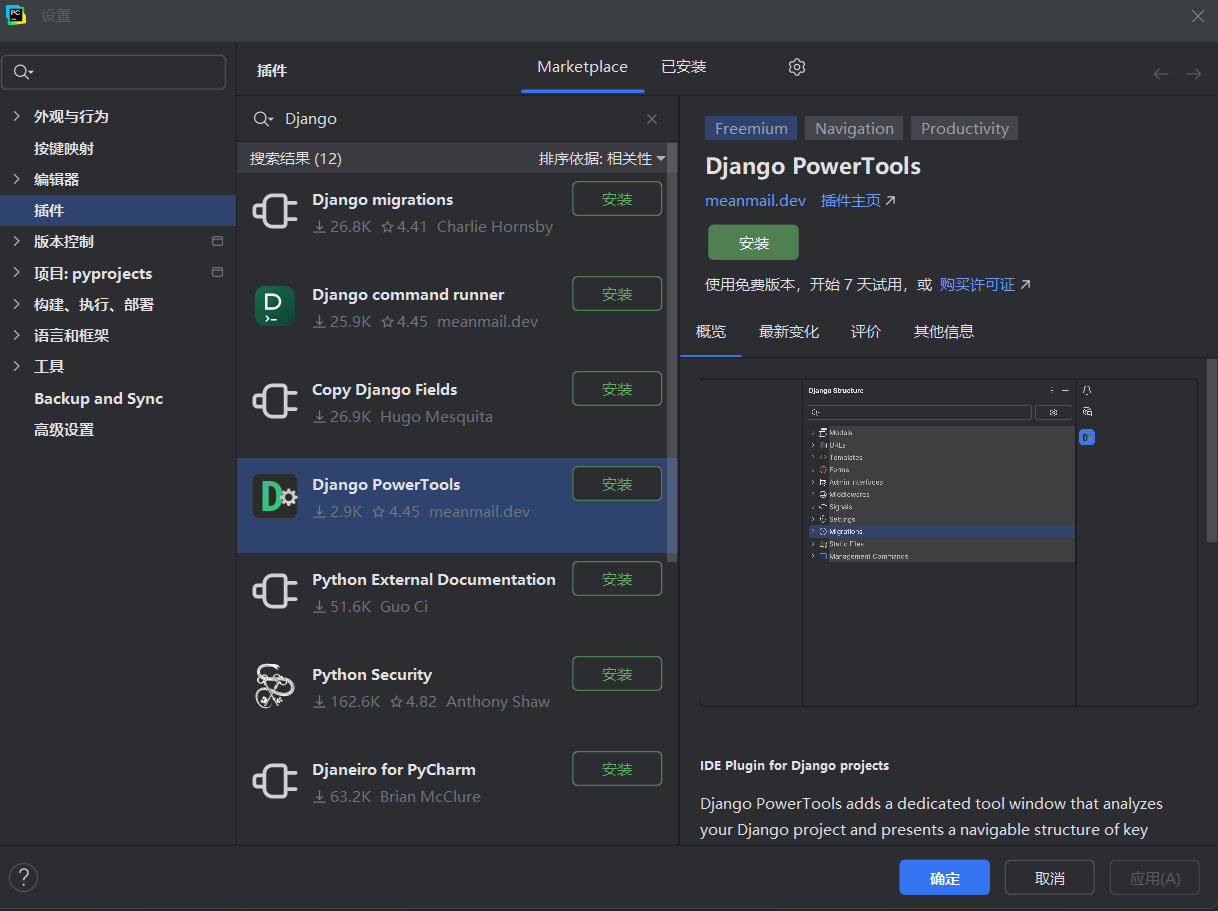Install Django migrations plugin
This screenshot has width=1218, height=911.
[617, 199]
